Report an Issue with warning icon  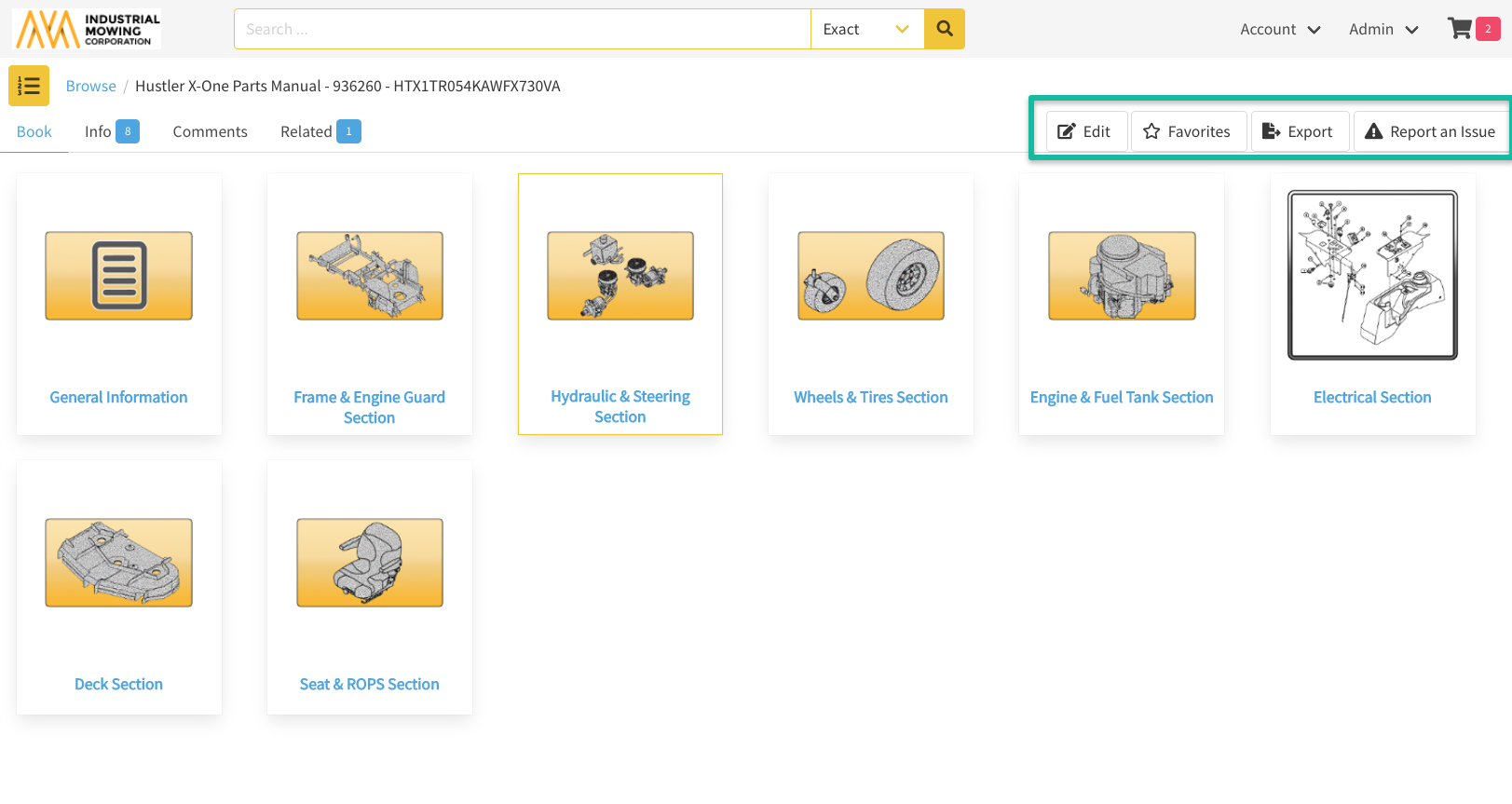1431,131
